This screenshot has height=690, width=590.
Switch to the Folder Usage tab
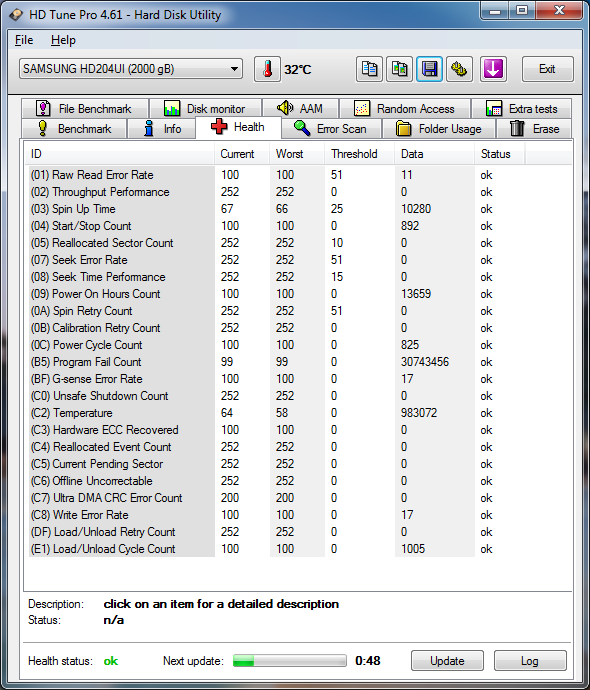pyautogui.click(x=439, y=128)
